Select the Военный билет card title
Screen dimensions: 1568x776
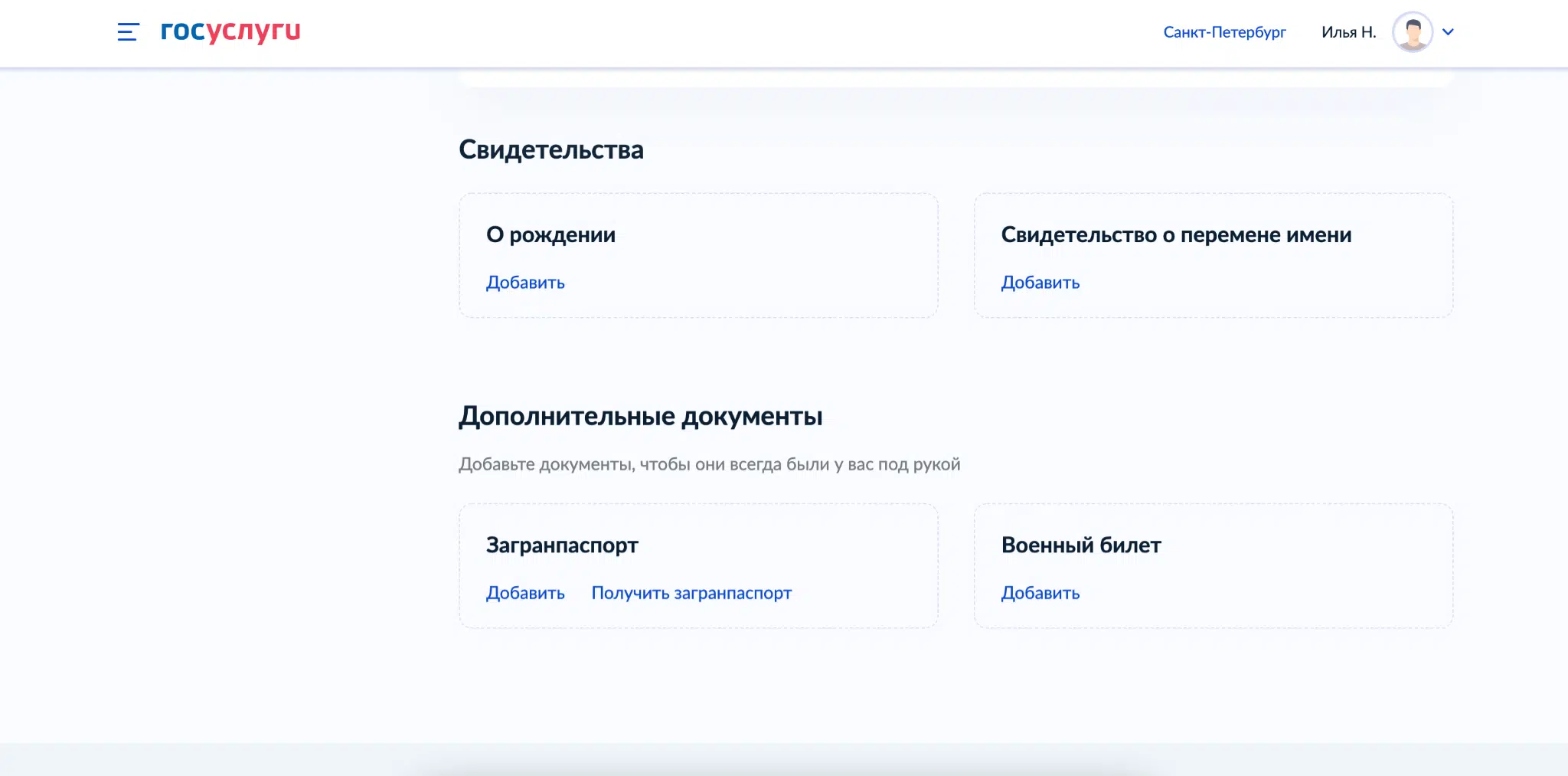(1081, 545)
